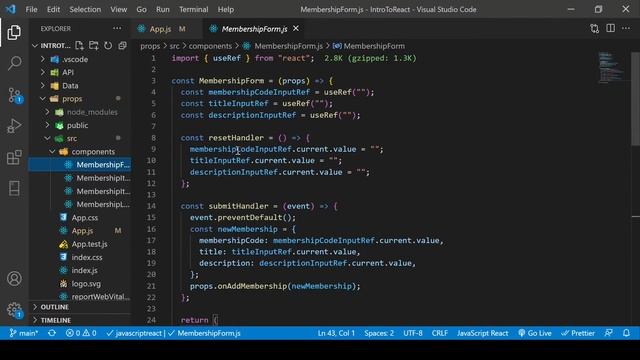Change UTF-8 encoding
The width and height of the screenshot is (640, 360).
(413, 333)
